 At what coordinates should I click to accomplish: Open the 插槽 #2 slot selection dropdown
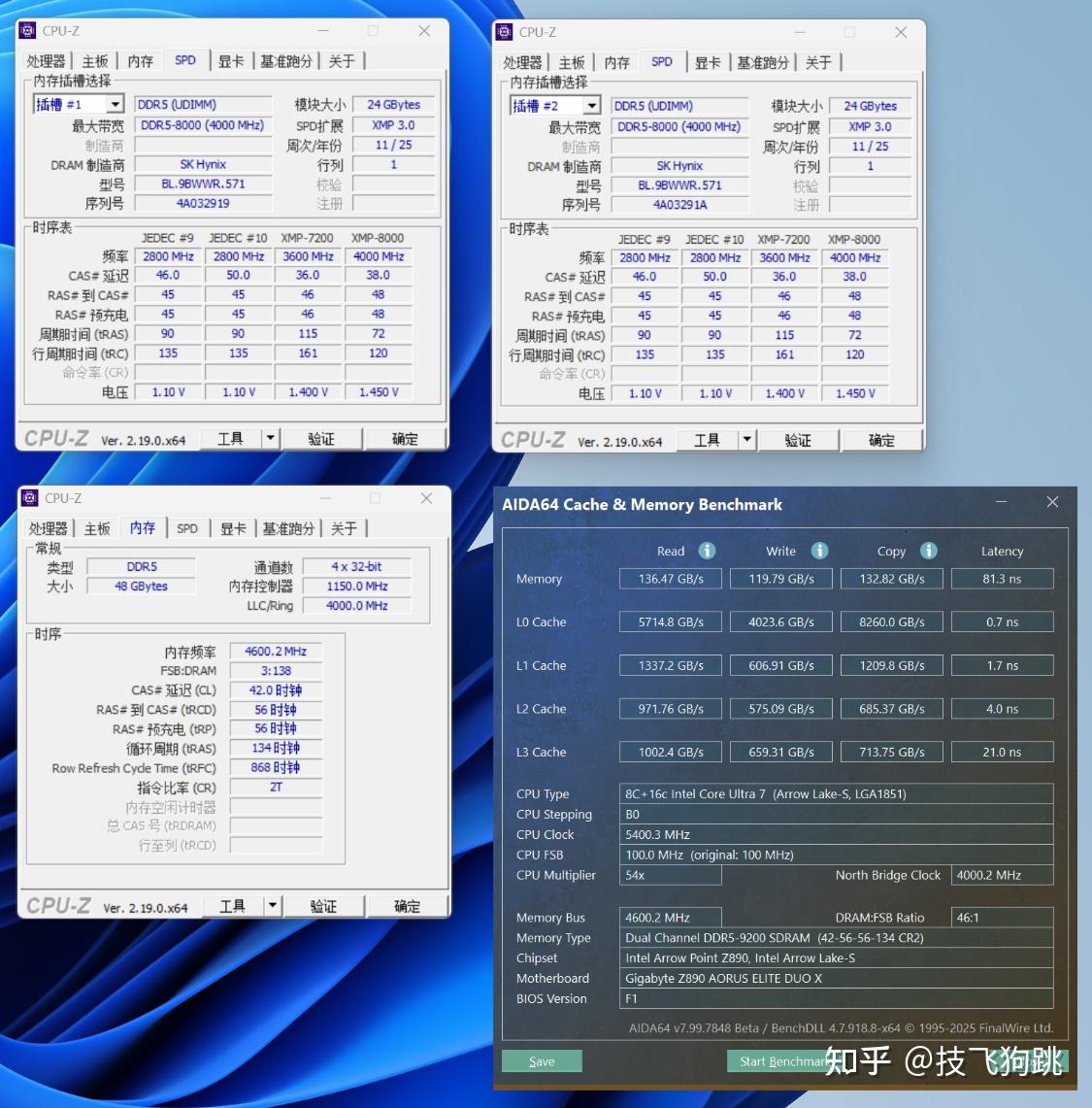tap(592, 106)
